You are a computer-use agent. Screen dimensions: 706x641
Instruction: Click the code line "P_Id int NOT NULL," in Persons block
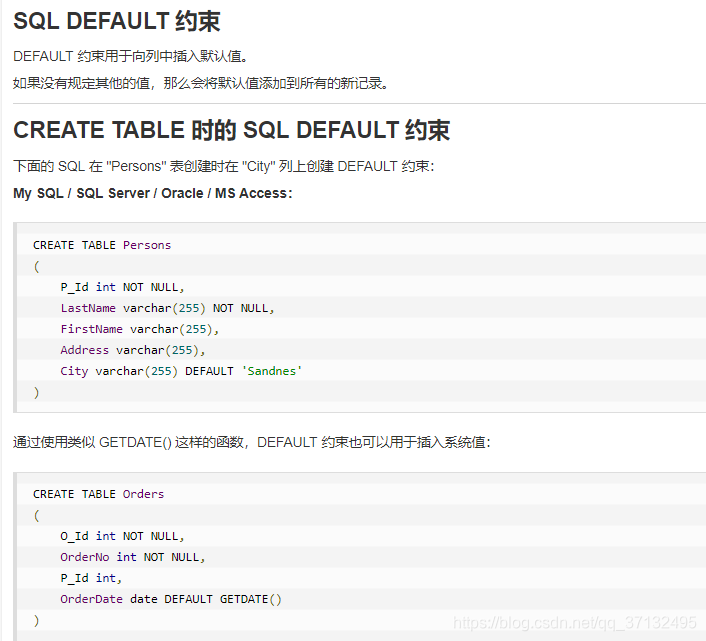pyautogui.click(x=122, y=287)
